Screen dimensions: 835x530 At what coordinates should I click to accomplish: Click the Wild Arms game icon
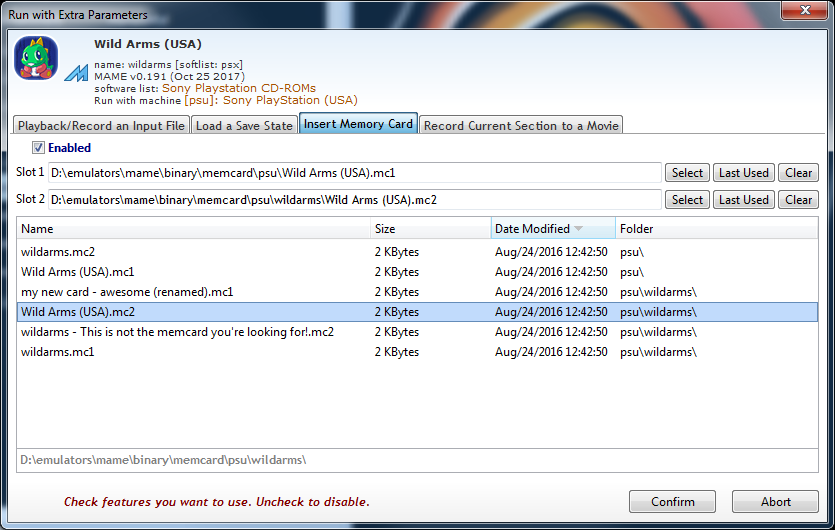pyautogui.click(x=36, y=58)
